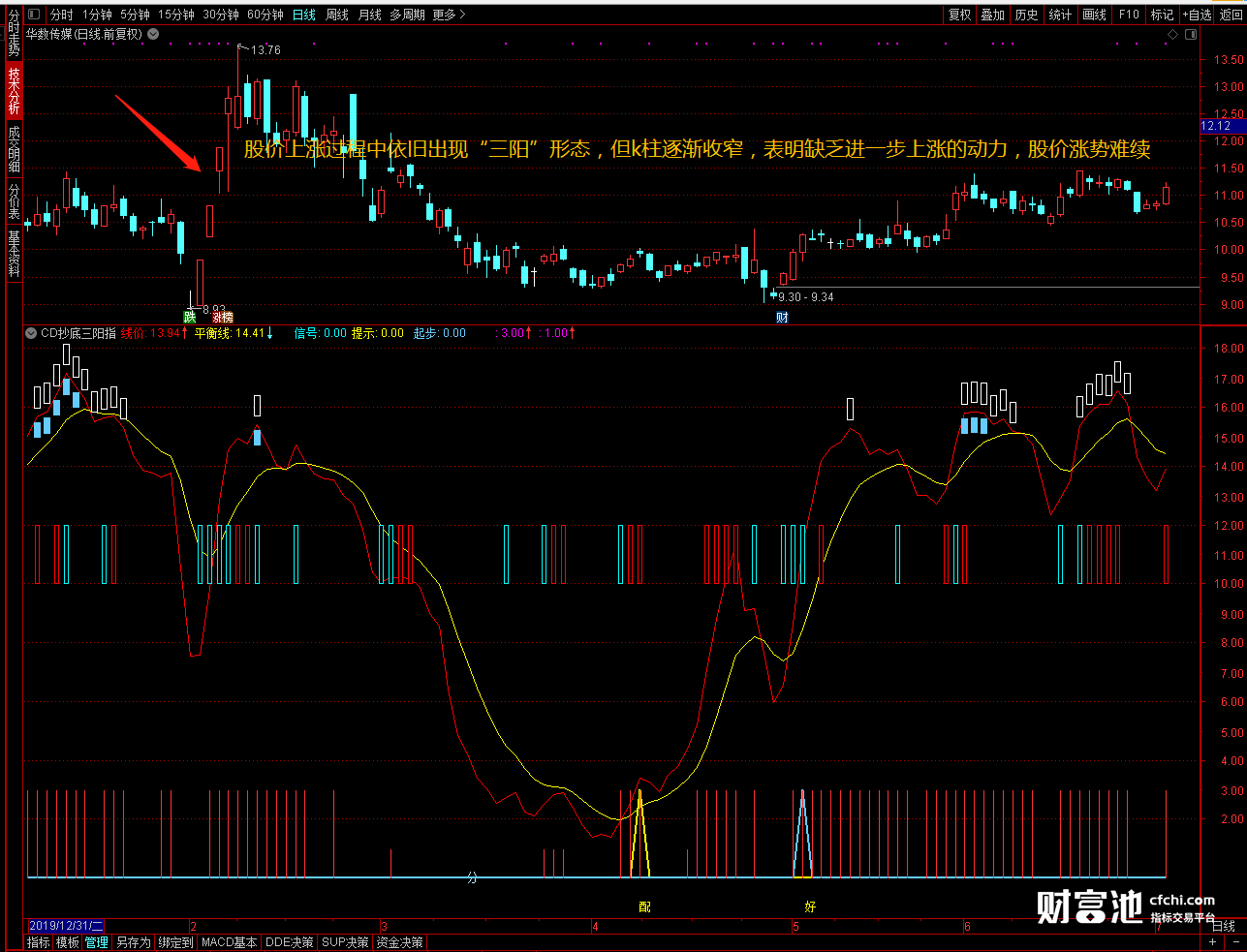Click the 涨榜 marker under the chart

(223, 317)
